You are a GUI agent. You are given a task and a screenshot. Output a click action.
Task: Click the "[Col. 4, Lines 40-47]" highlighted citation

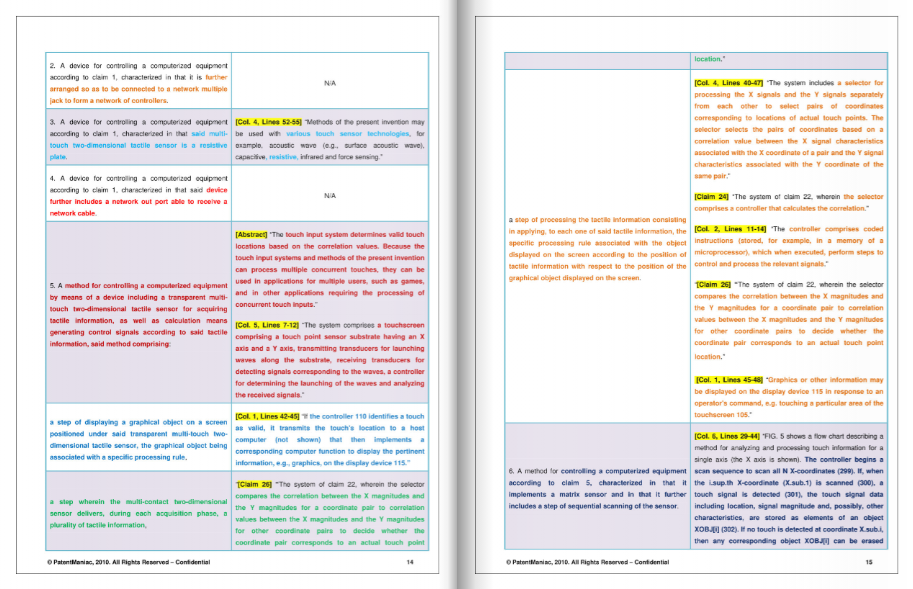[728, 83]
